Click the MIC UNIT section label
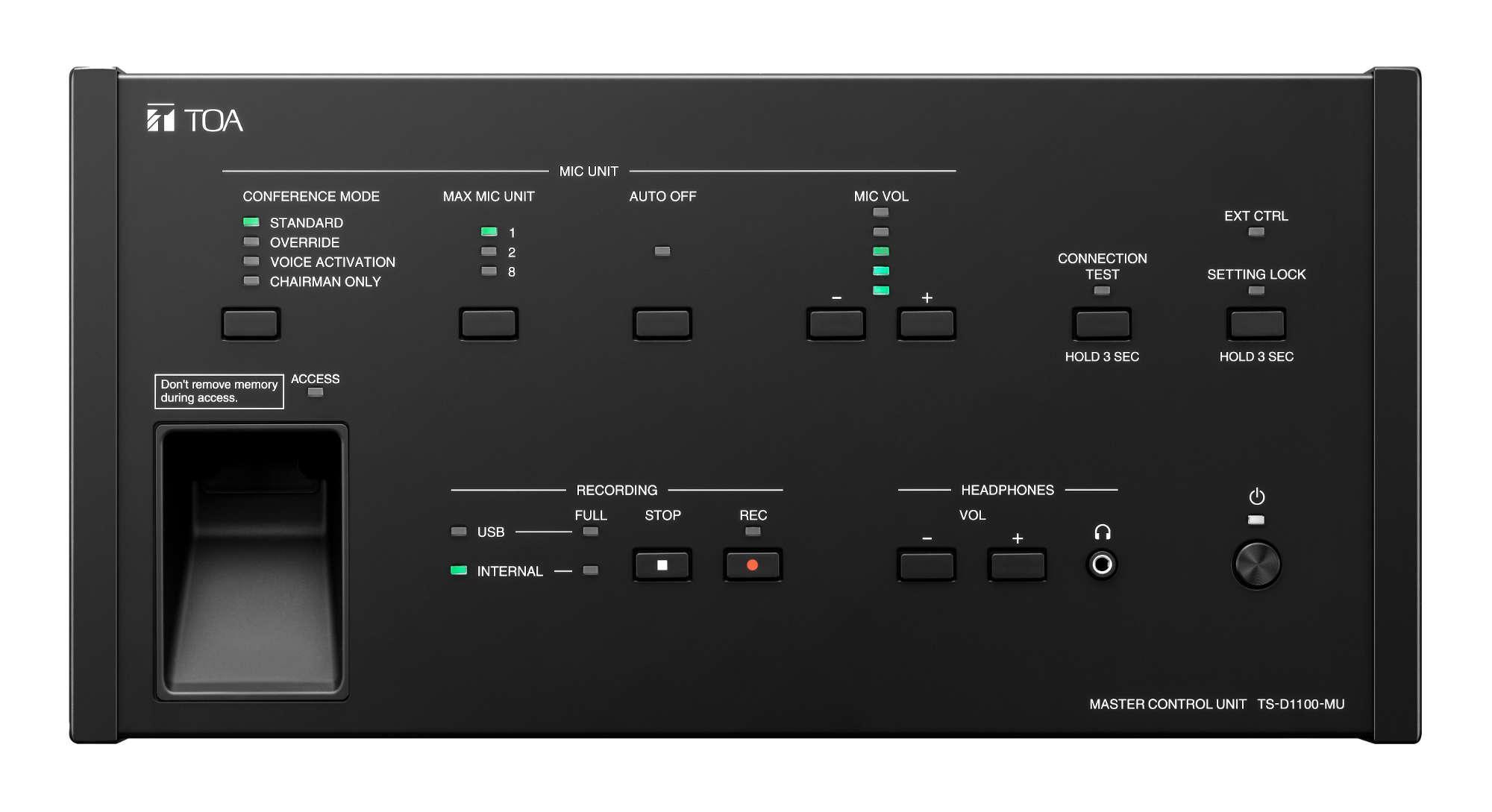The height and width of the screenshot is (812, 1492). (587, 171)
